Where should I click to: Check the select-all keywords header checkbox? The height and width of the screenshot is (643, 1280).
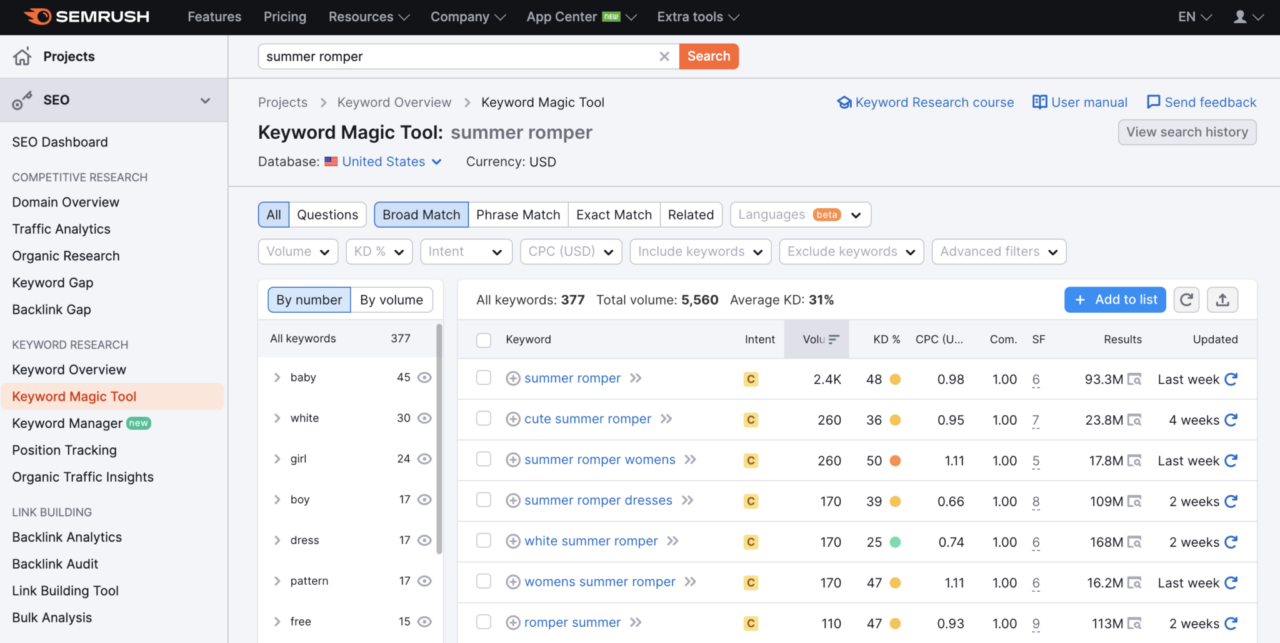[484, 340]
